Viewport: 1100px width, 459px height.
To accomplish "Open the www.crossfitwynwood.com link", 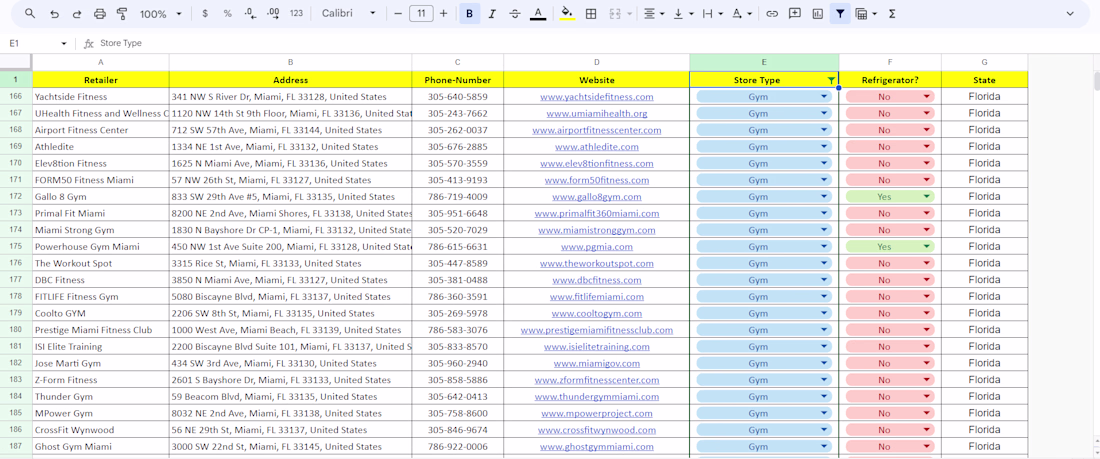I will tap(596, 430).
